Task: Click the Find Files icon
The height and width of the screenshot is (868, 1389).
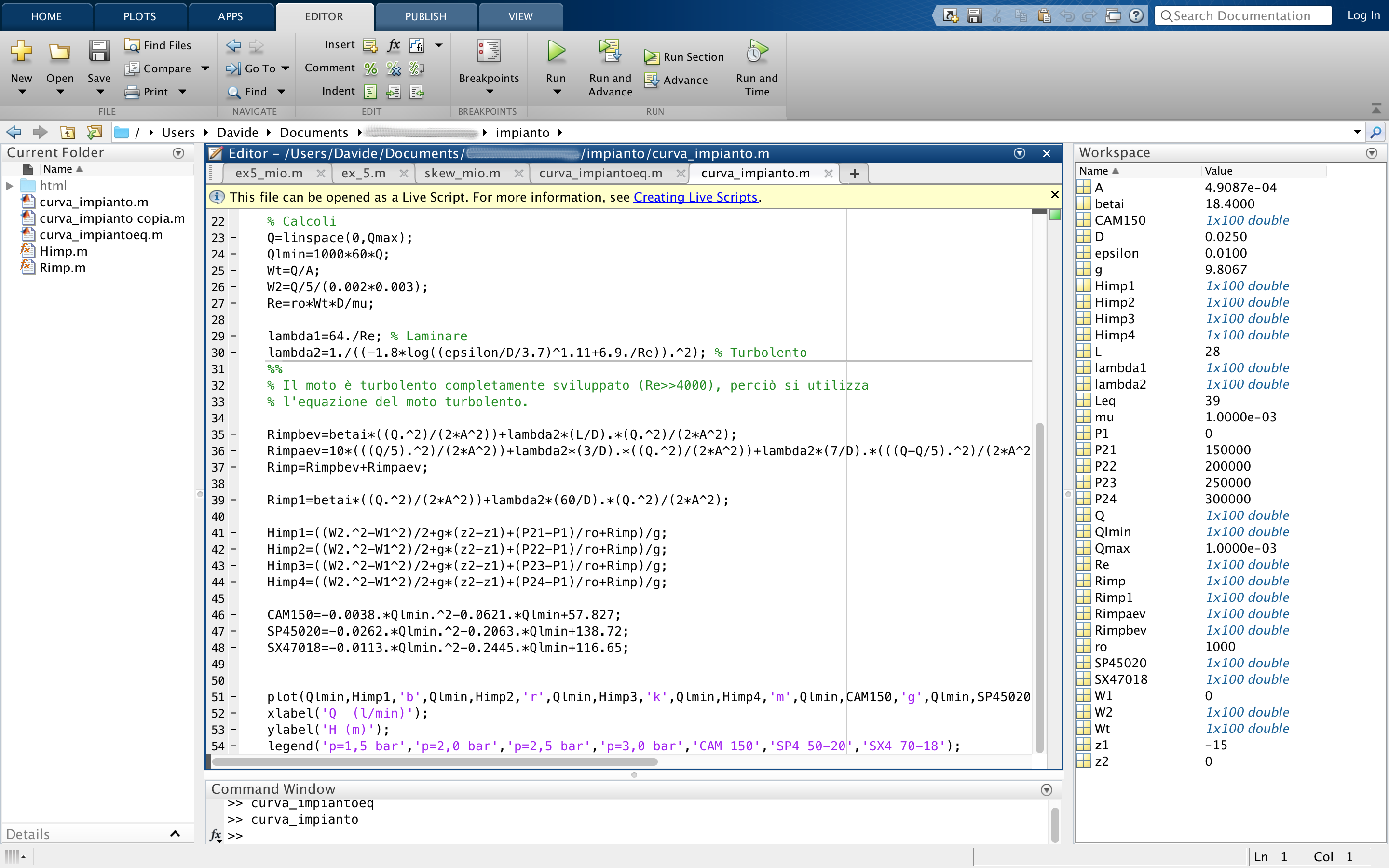Action: 132,45
